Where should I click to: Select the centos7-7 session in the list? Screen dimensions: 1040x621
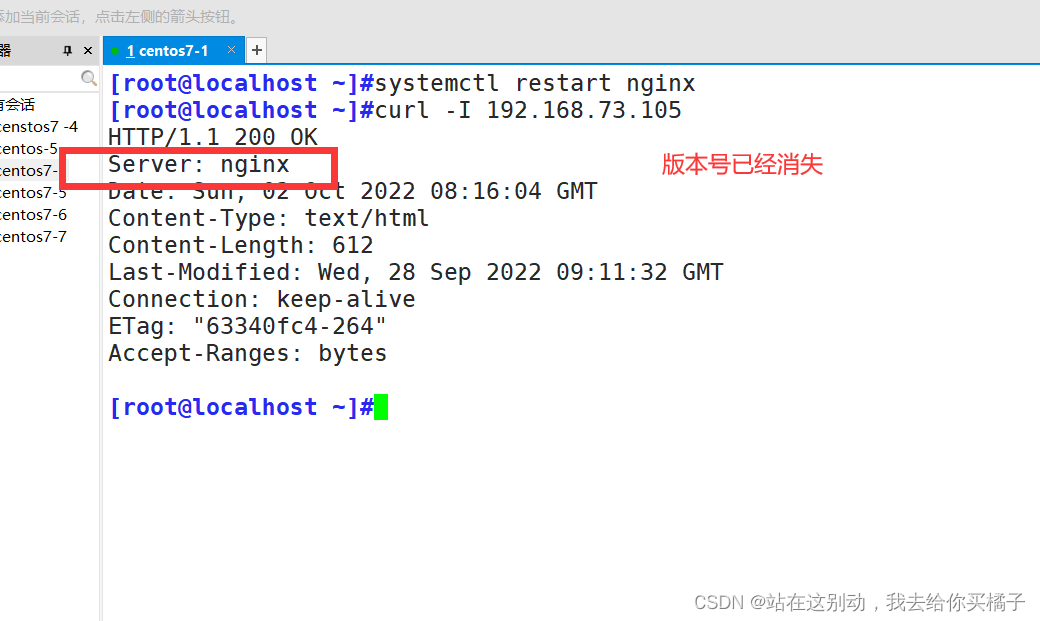click(33, 237)
